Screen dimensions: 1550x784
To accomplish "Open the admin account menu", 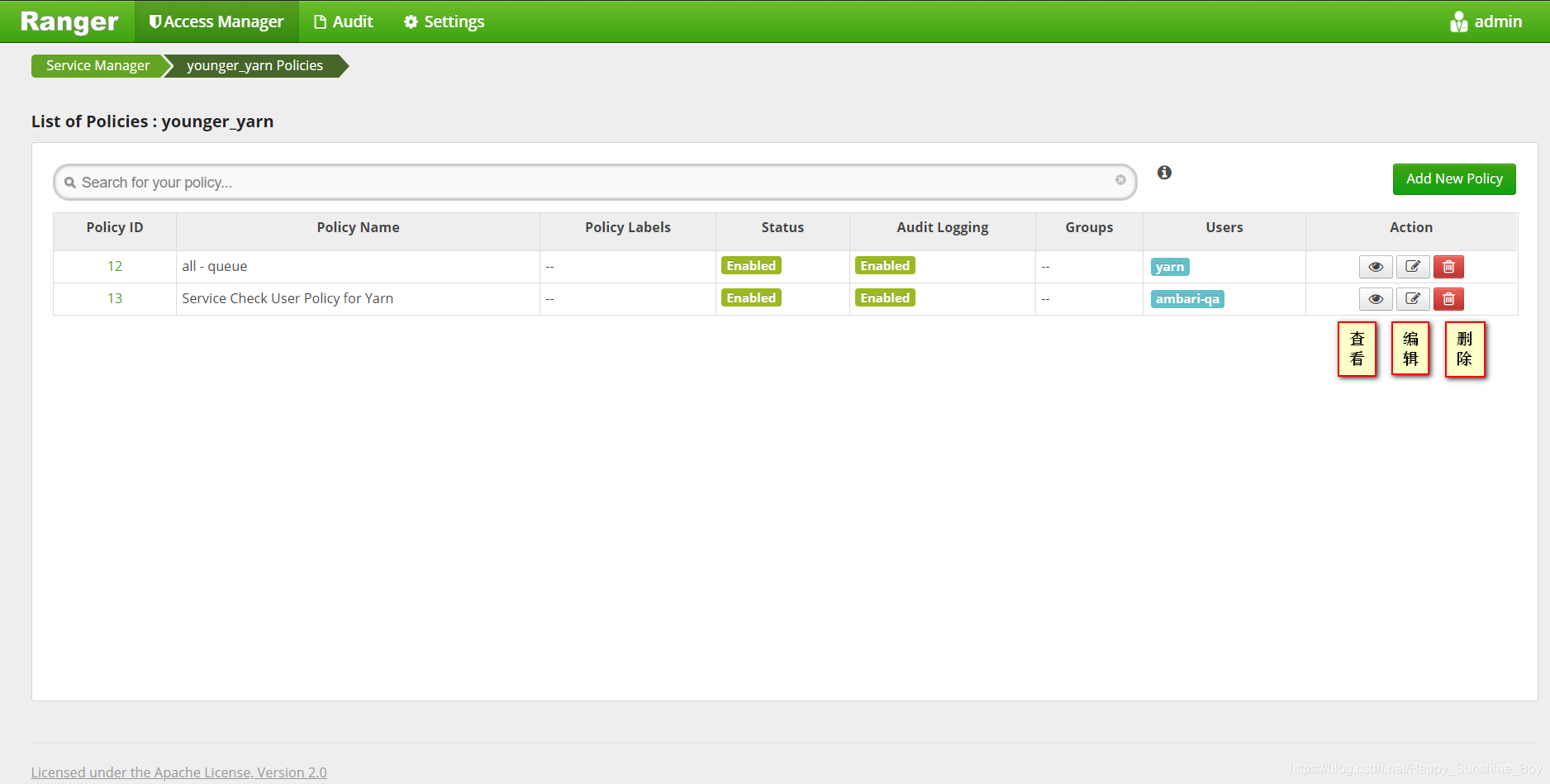I will coord(1496,21).
